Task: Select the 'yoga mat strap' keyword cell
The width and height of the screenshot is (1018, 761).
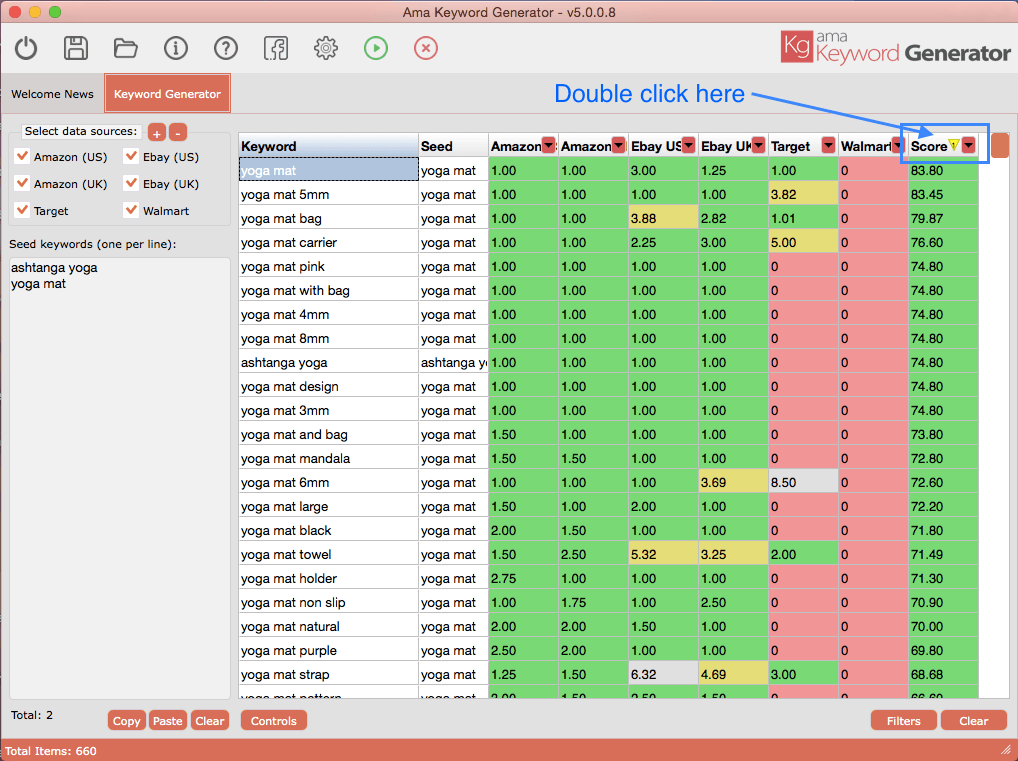Action: click(x=329, y=675)
